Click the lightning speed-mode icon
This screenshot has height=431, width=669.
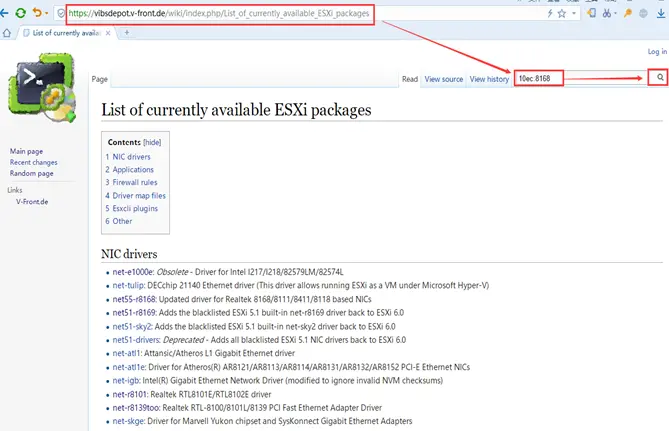[x=550, y=14]
